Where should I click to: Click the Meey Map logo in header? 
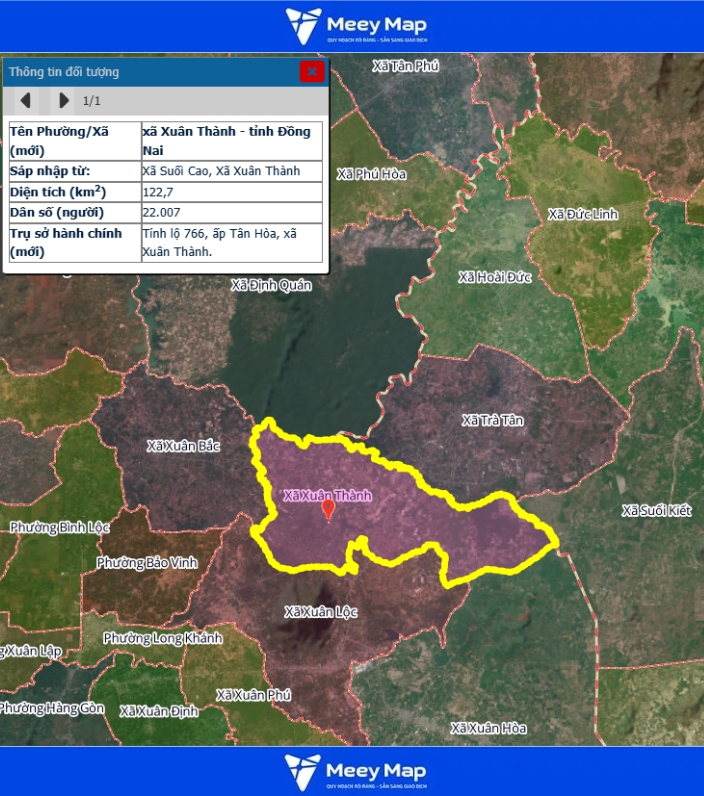tap(354, 26)
